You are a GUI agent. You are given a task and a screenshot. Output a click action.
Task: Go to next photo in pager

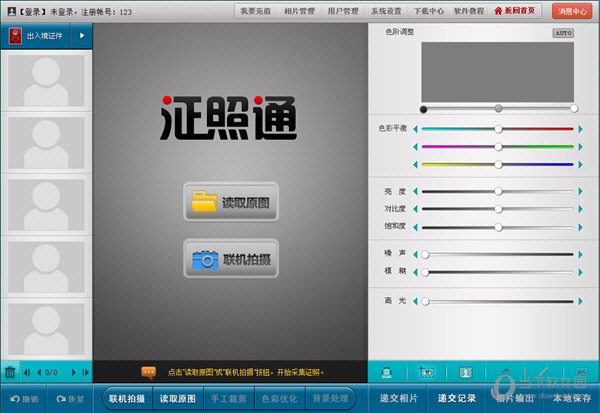coord(73,372)
